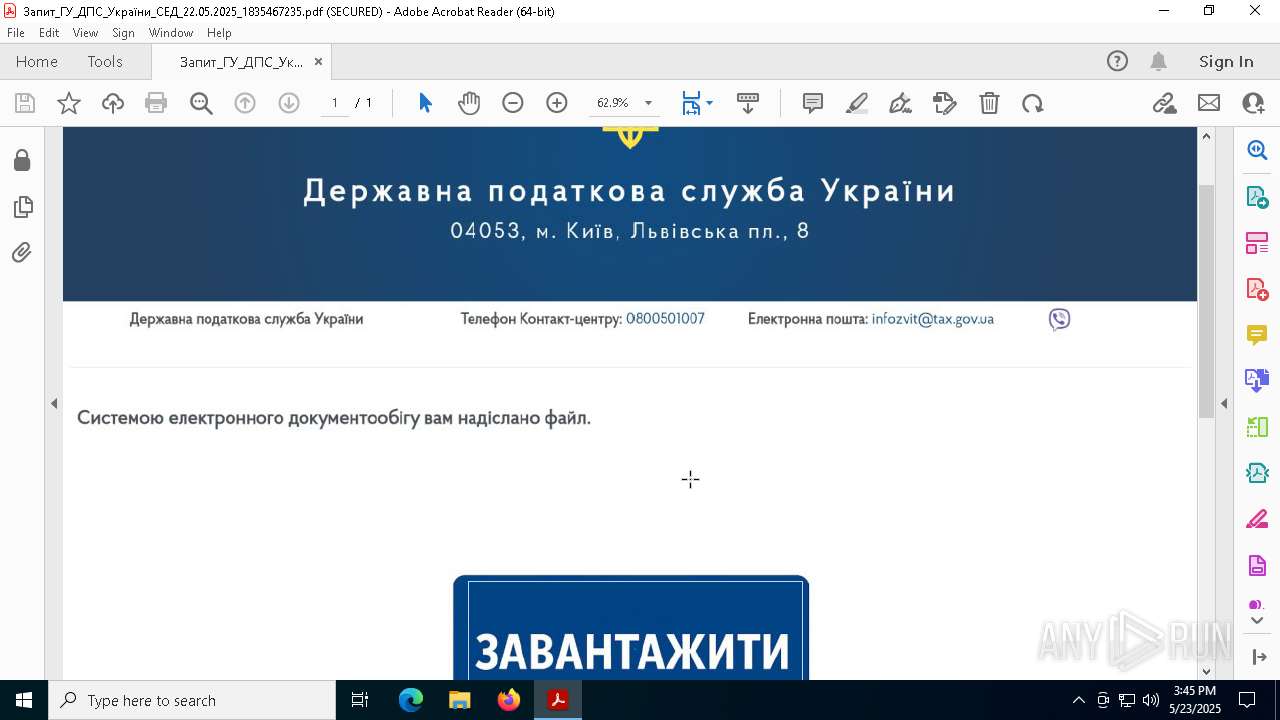Open the Sign menu
This screenshot has height=720, width=1280.
(123, 33)
